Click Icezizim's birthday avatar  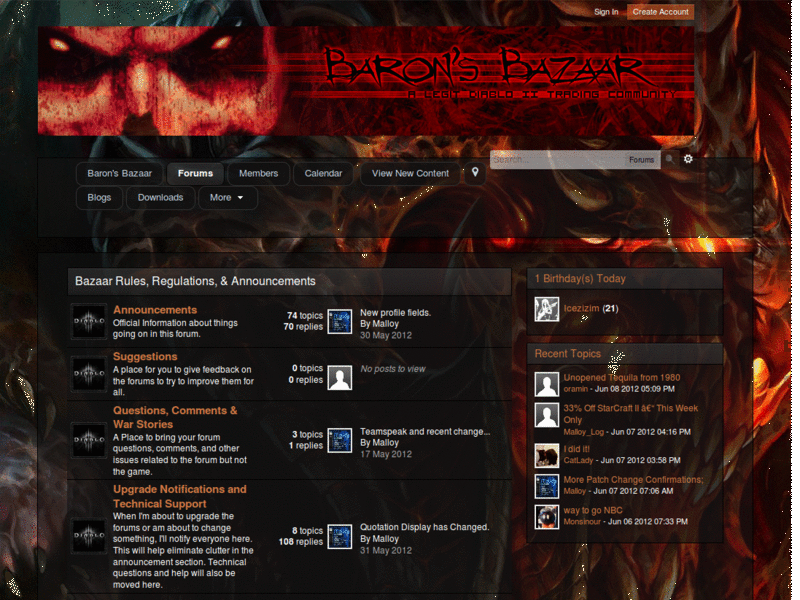(546, 309)
